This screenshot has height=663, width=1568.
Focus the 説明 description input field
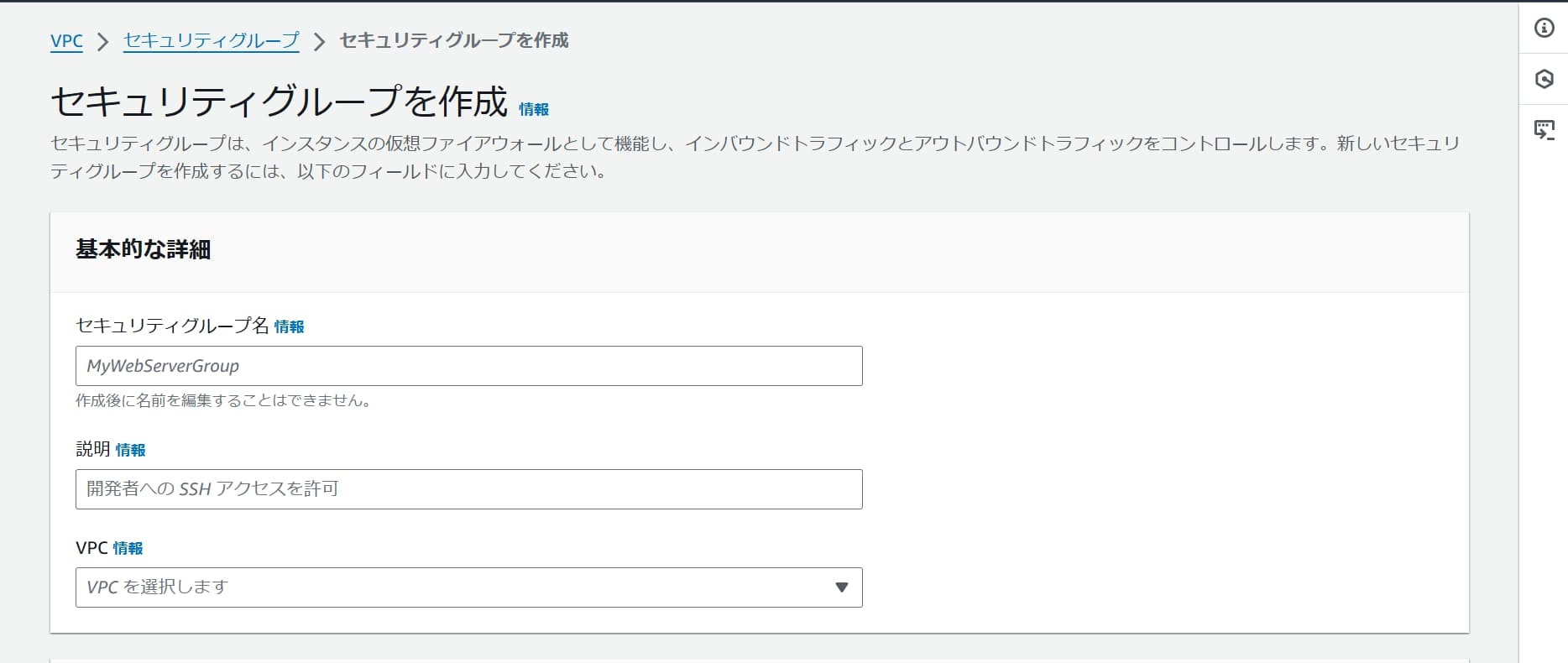point(468,489)
